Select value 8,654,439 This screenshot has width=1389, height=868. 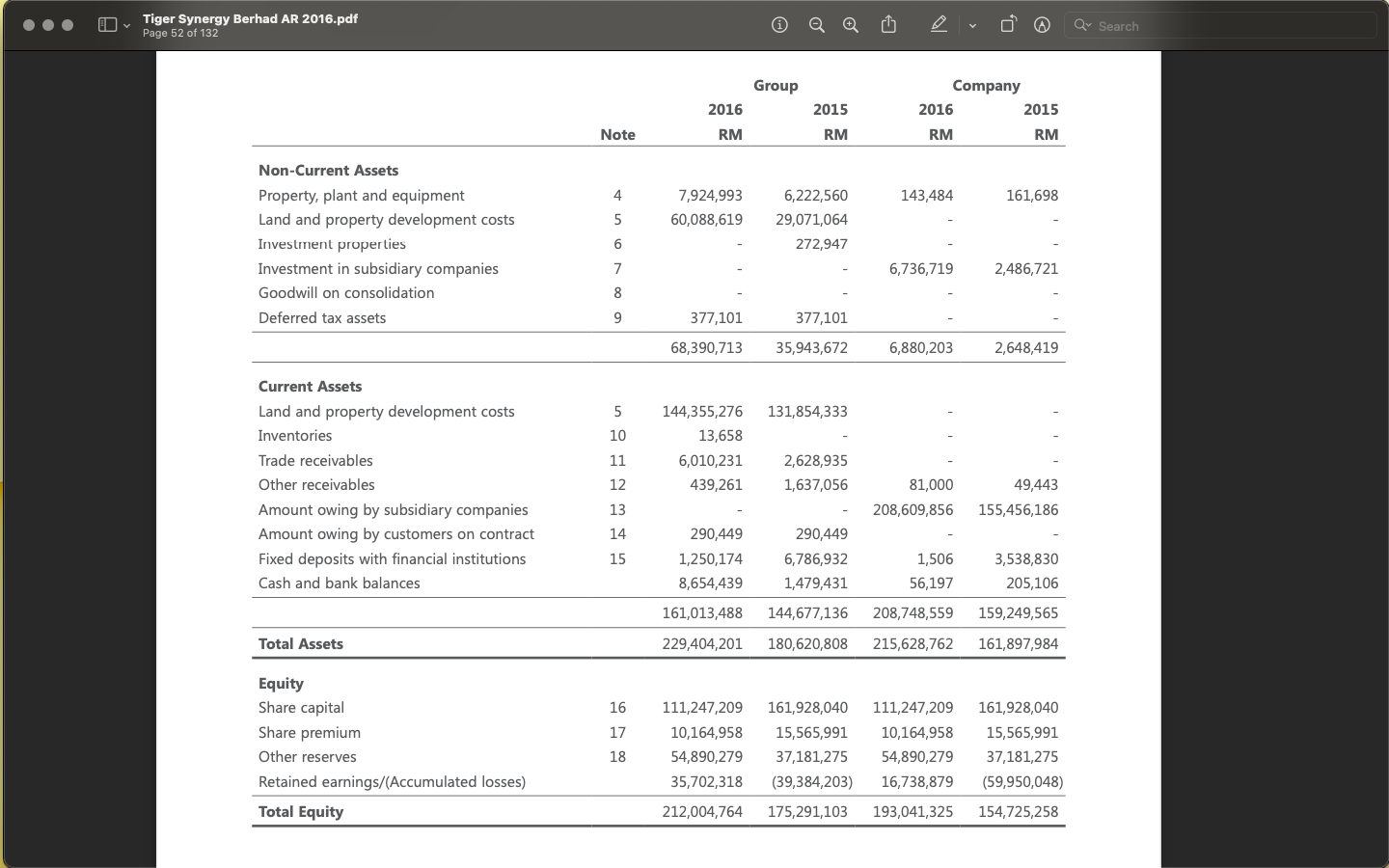710,583
